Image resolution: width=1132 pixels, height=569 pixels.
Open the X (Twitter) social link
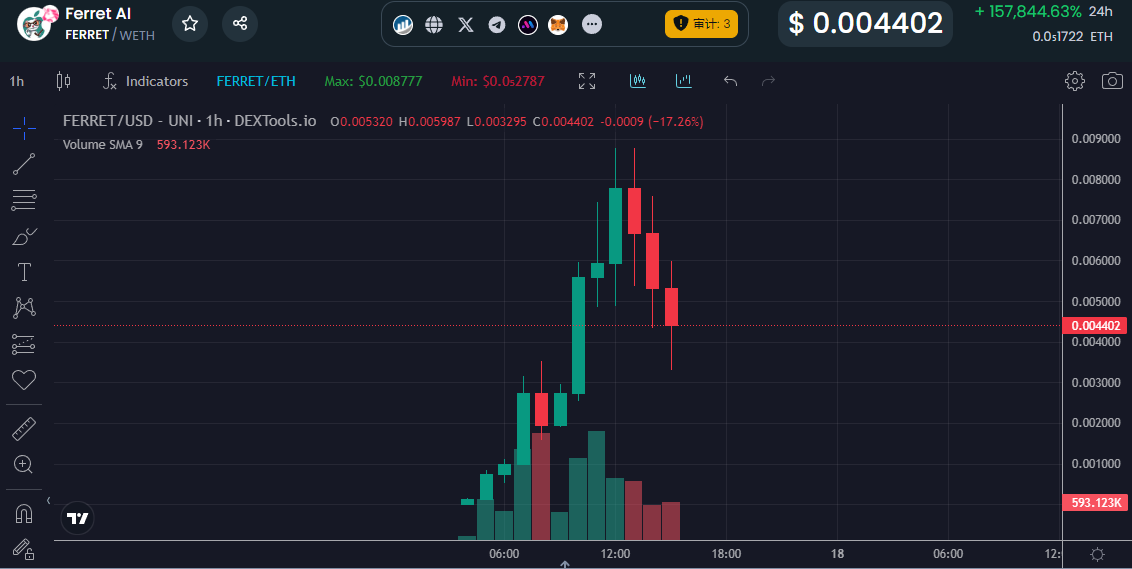(466, 25)
